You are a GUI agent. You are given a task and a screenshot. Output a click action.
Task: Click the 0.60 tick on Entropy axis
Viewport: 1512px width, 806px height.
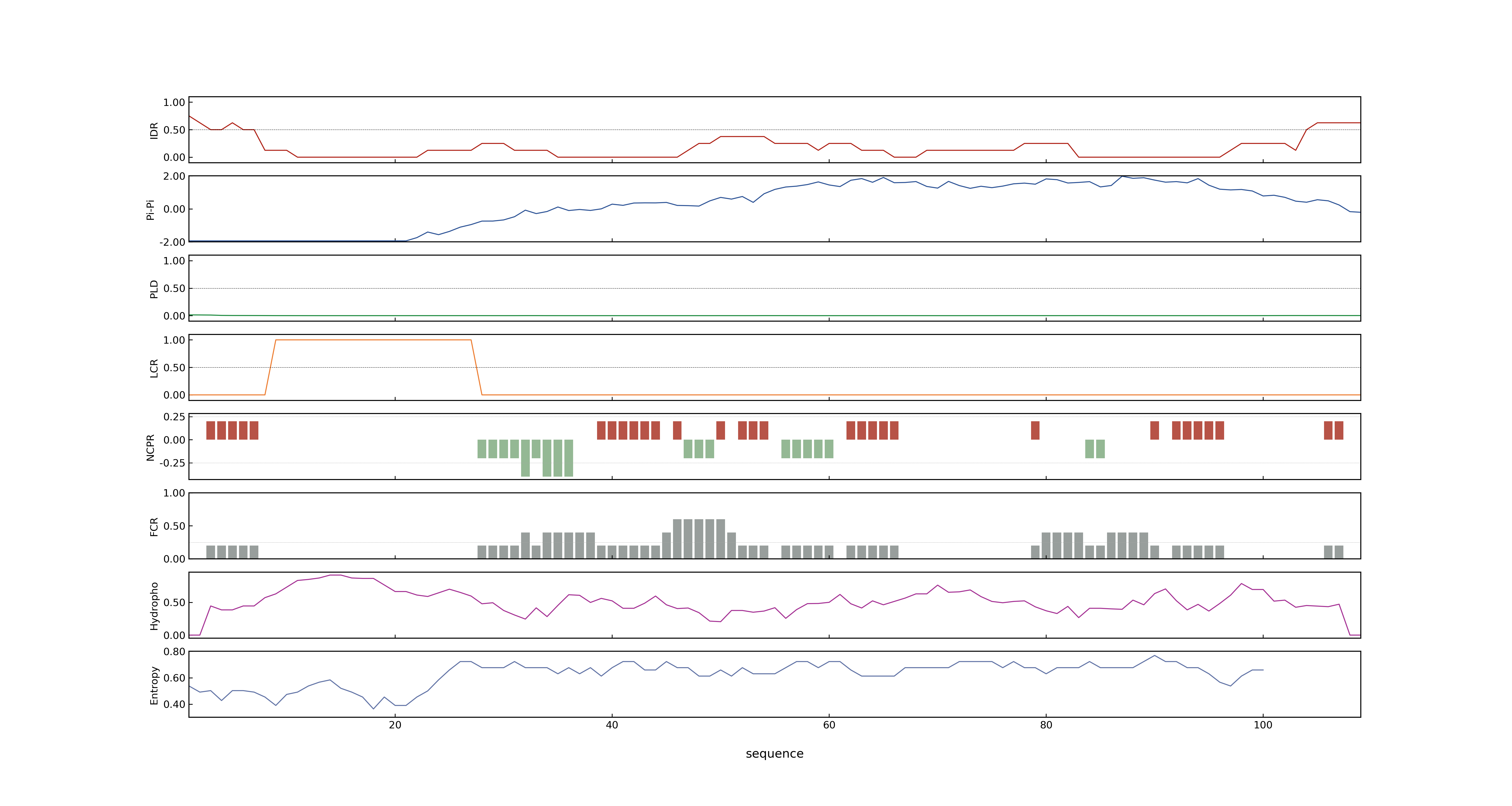[x=174, y=678]
